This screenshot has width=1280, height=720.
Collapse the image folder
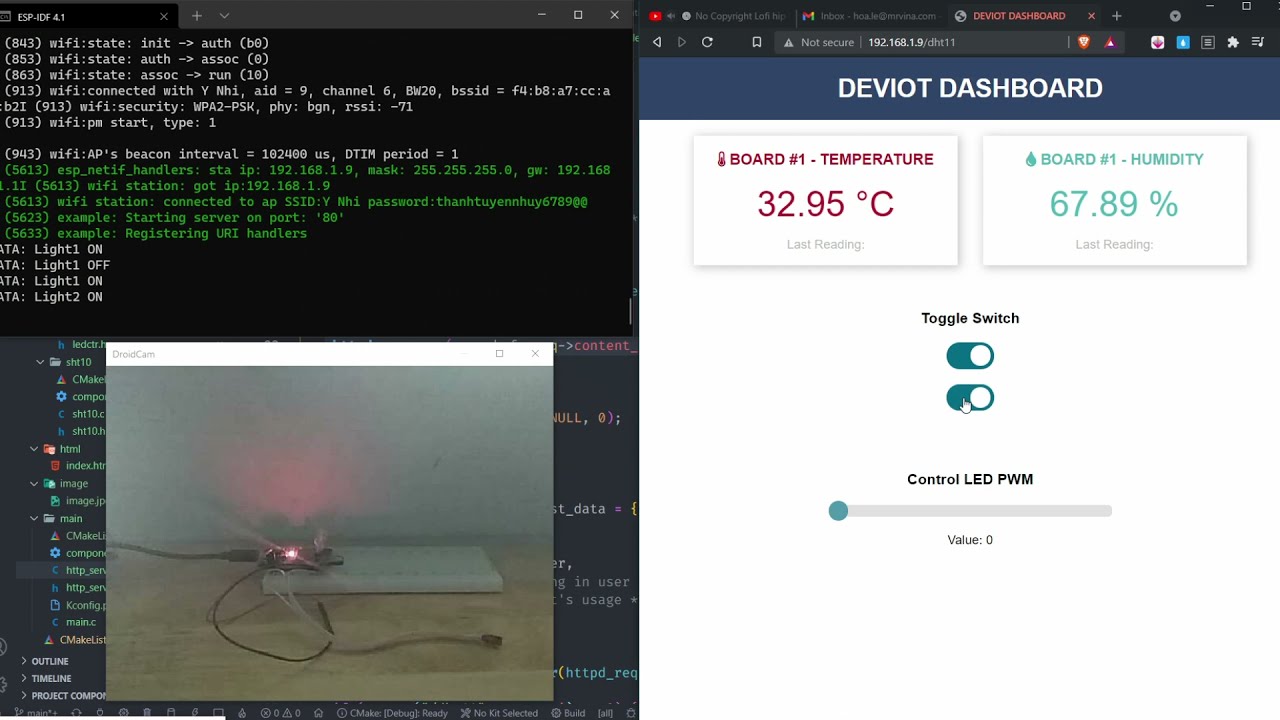click(34, 483)
